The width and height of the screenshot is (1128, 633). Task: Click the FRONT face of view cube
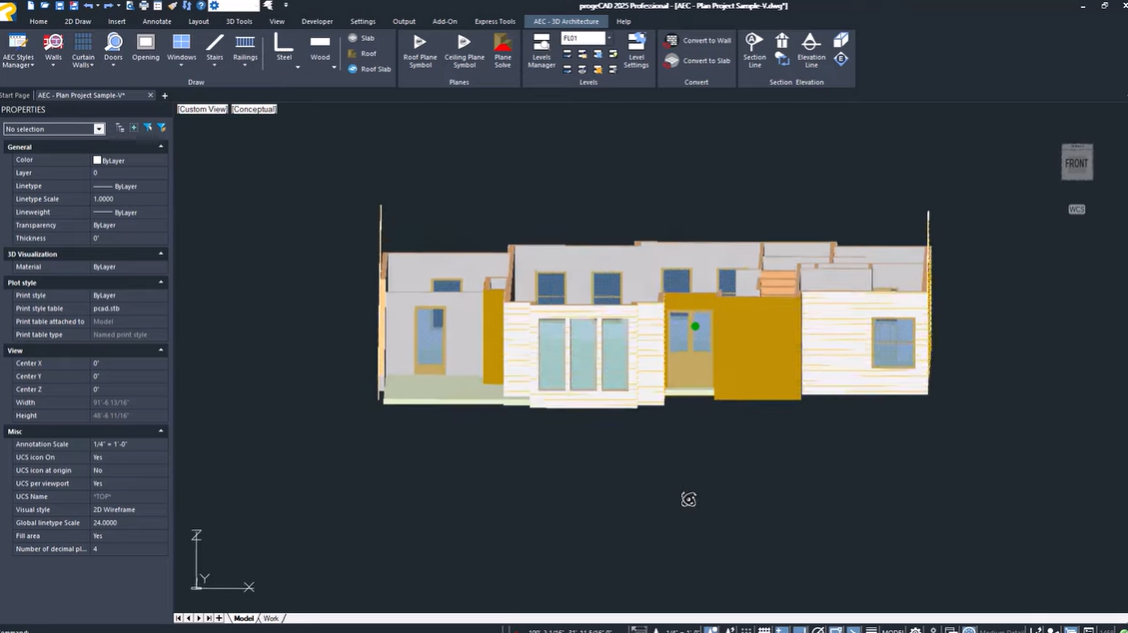pyautogui.click(x=1076, y=163)
